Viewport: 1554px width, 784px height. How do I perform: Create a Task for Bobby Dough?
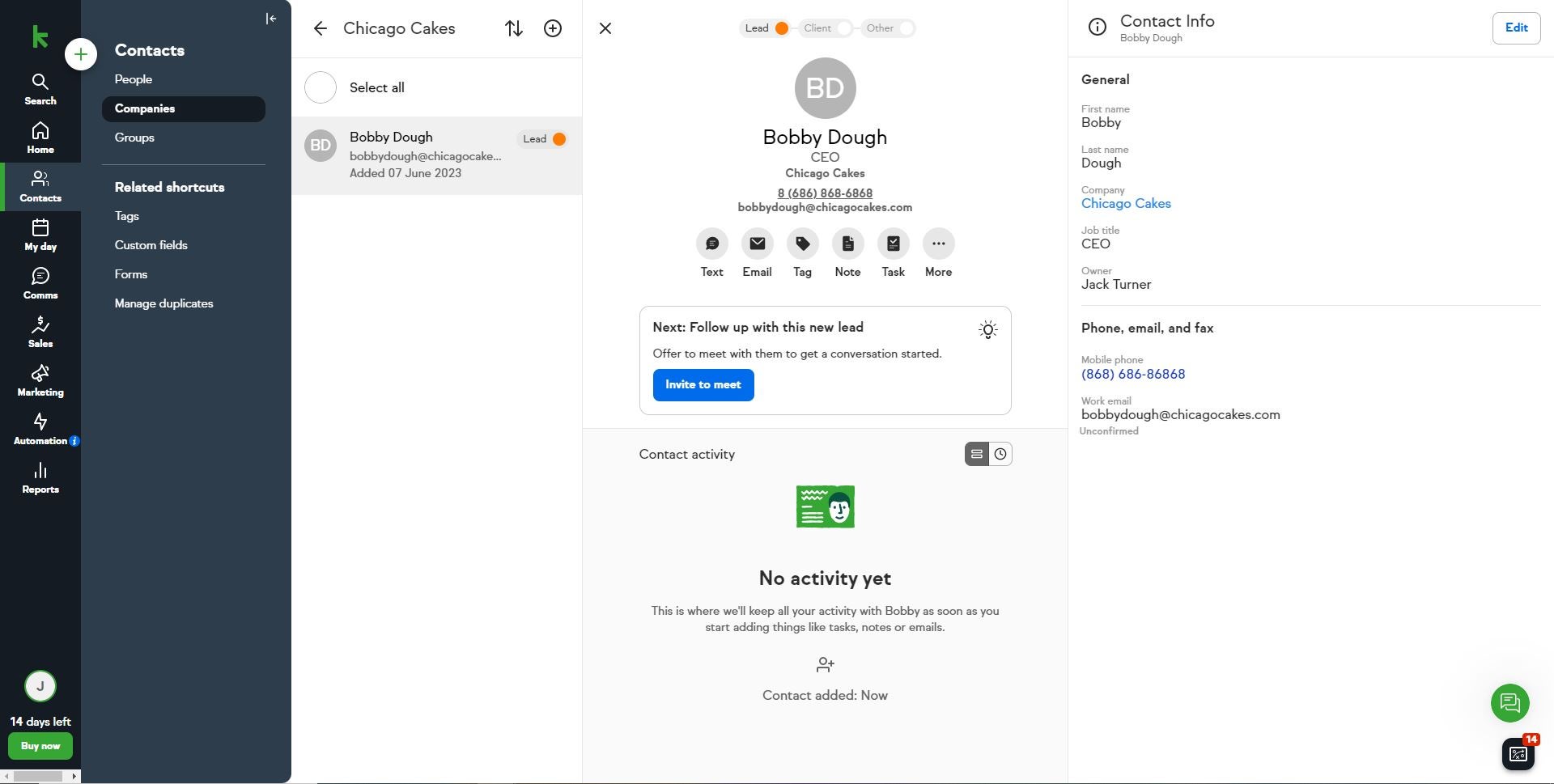[x=893, y=244]
